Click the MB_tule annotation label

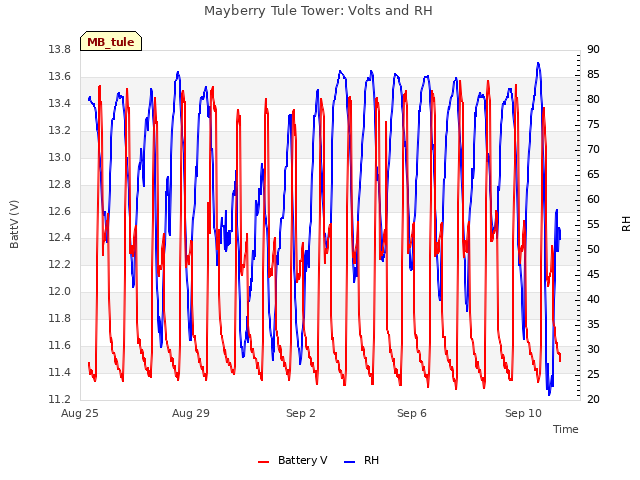pyautogui.click(x=111, y=42)
